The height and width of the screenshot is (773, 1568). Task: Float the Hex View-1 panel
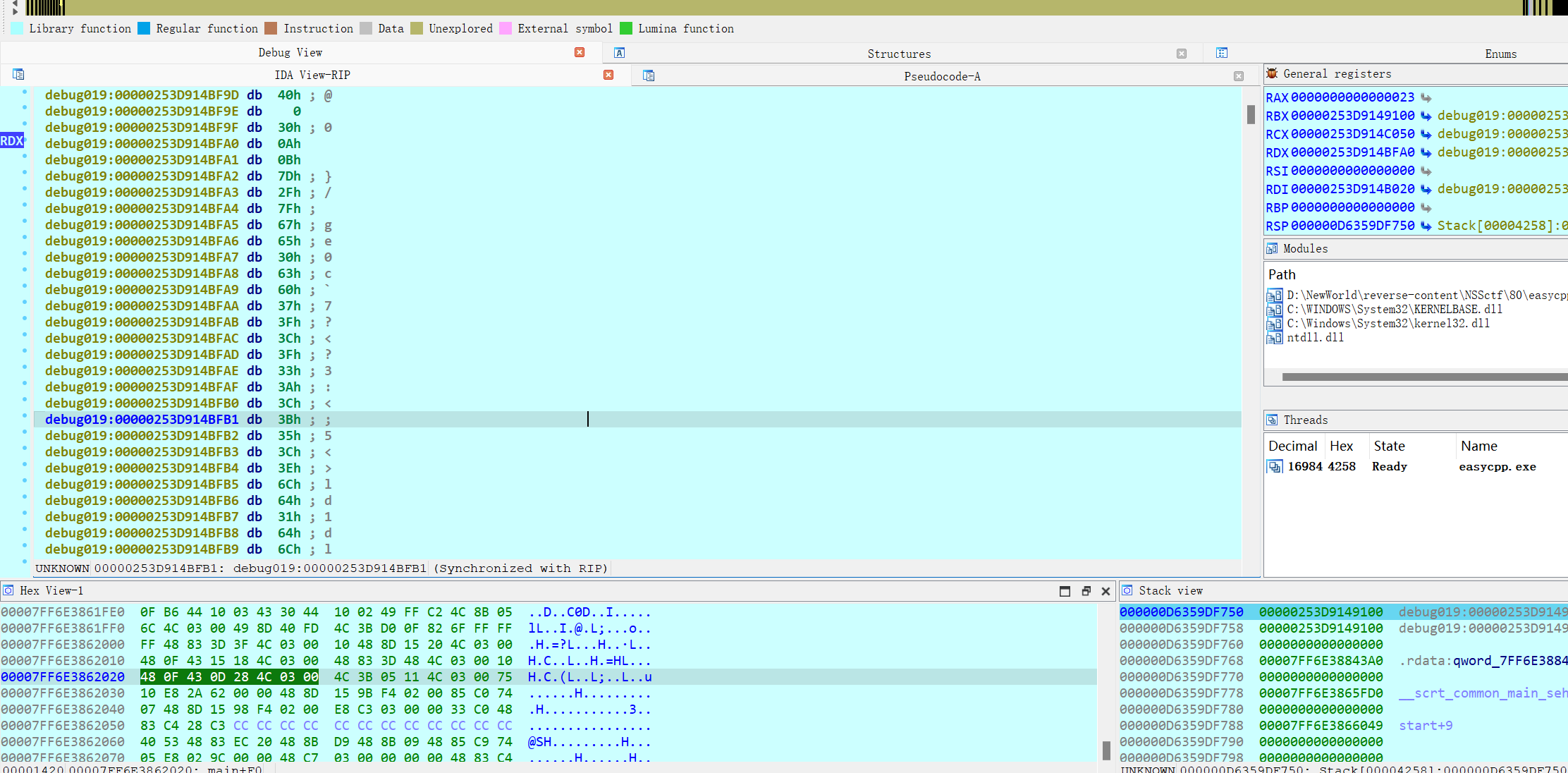point(1086,591)
